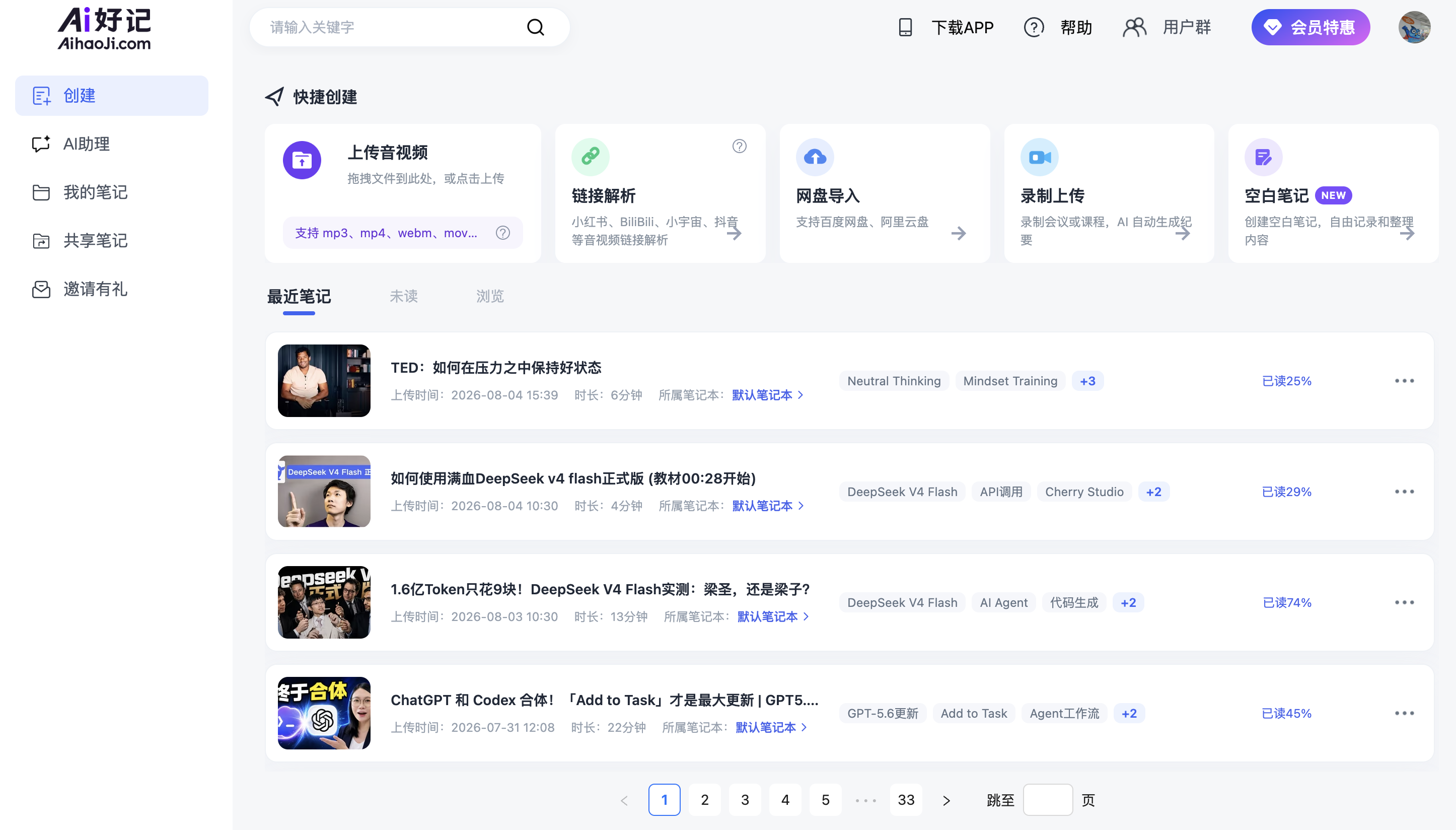The image size is (1456, 830).
Task: Click the blue cloud import icon
Action: (x=815, y=157)
